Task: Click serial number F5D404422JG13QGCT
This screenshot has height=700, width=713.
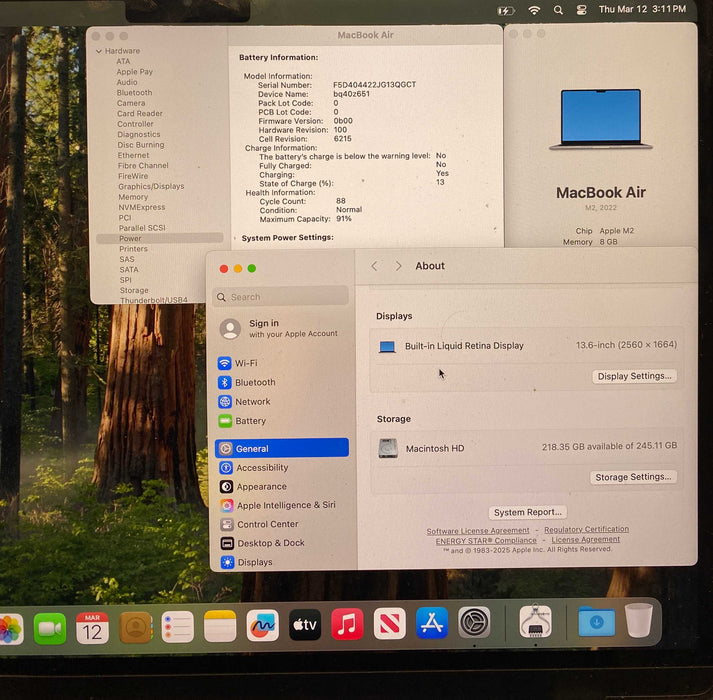Action: point(374,85)
